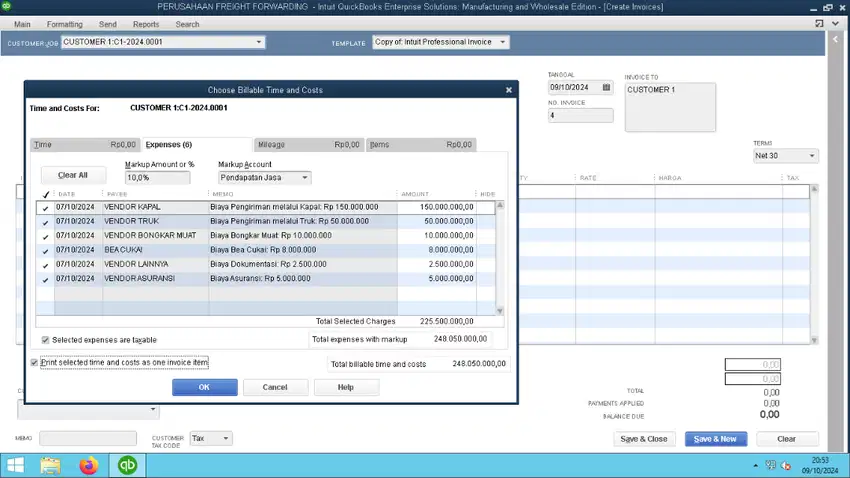Uncheck the VENDOR LAINNYA expense row
This screenshot has width=850, height=478.
tap(46, 264)
